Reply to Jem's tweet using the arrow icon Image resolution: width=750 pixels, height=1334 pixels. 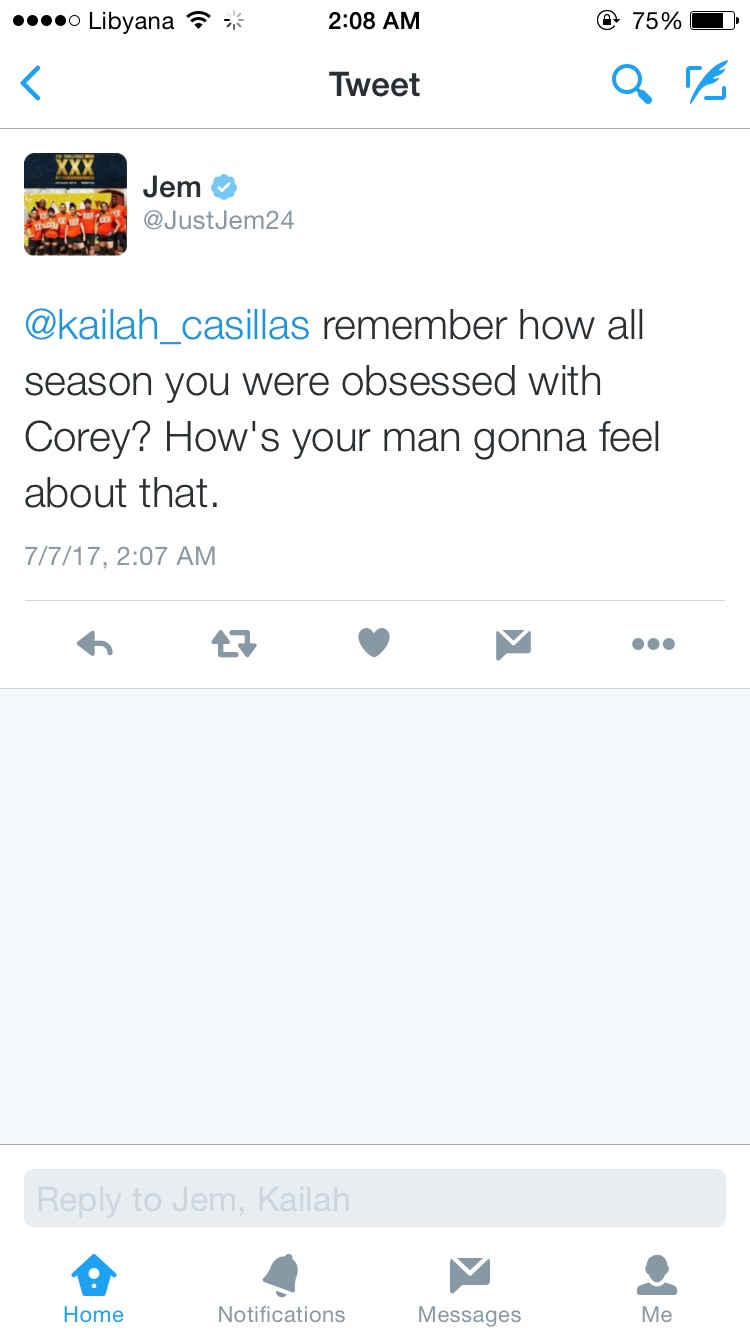(95, 645)
